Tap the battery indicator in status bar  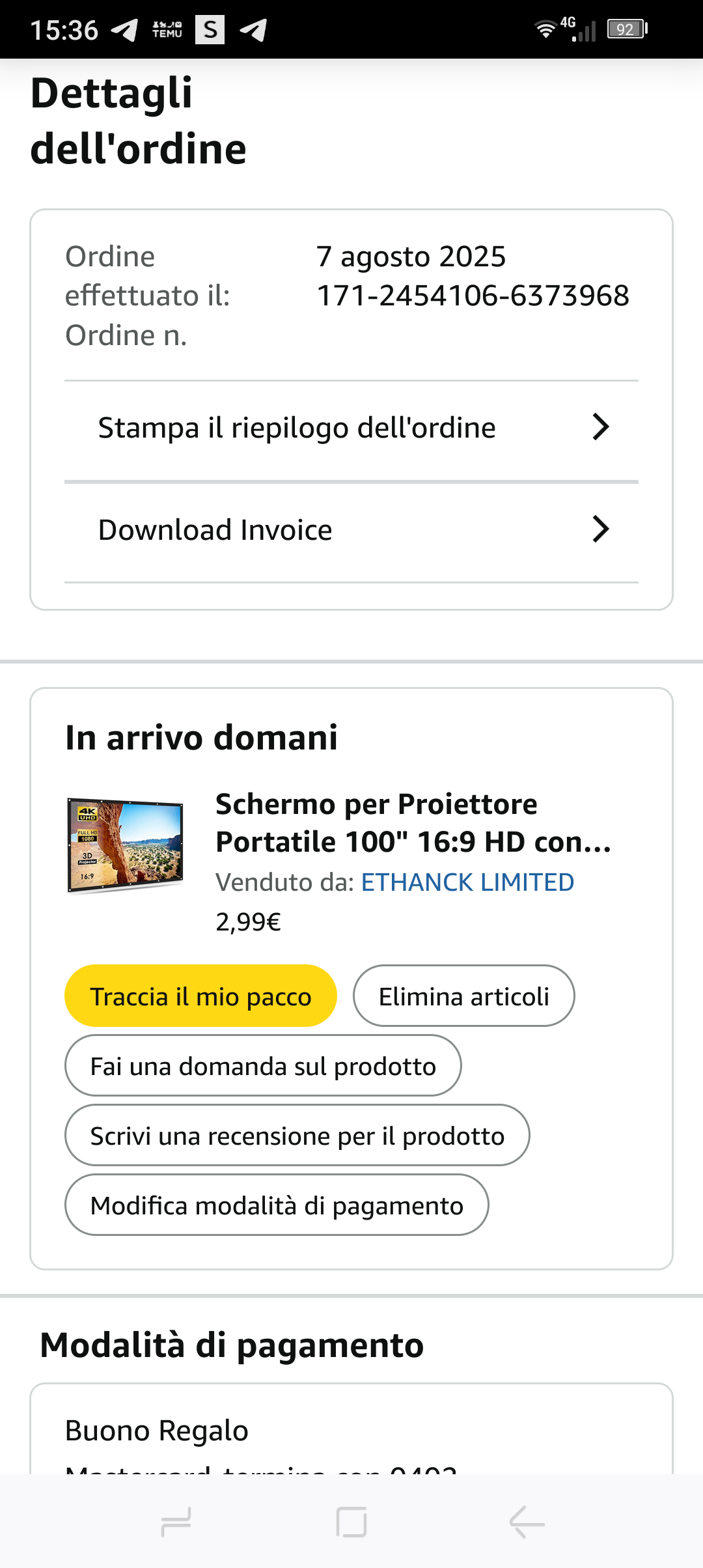(x=627, y=29)
